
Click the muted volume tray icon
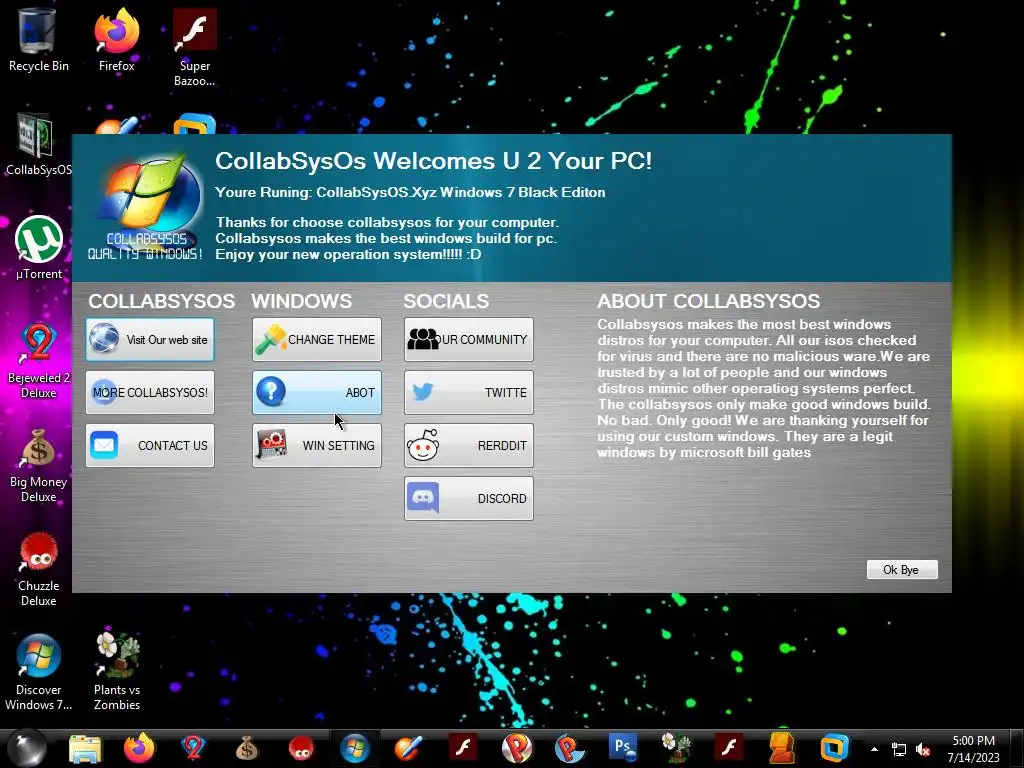923,750
